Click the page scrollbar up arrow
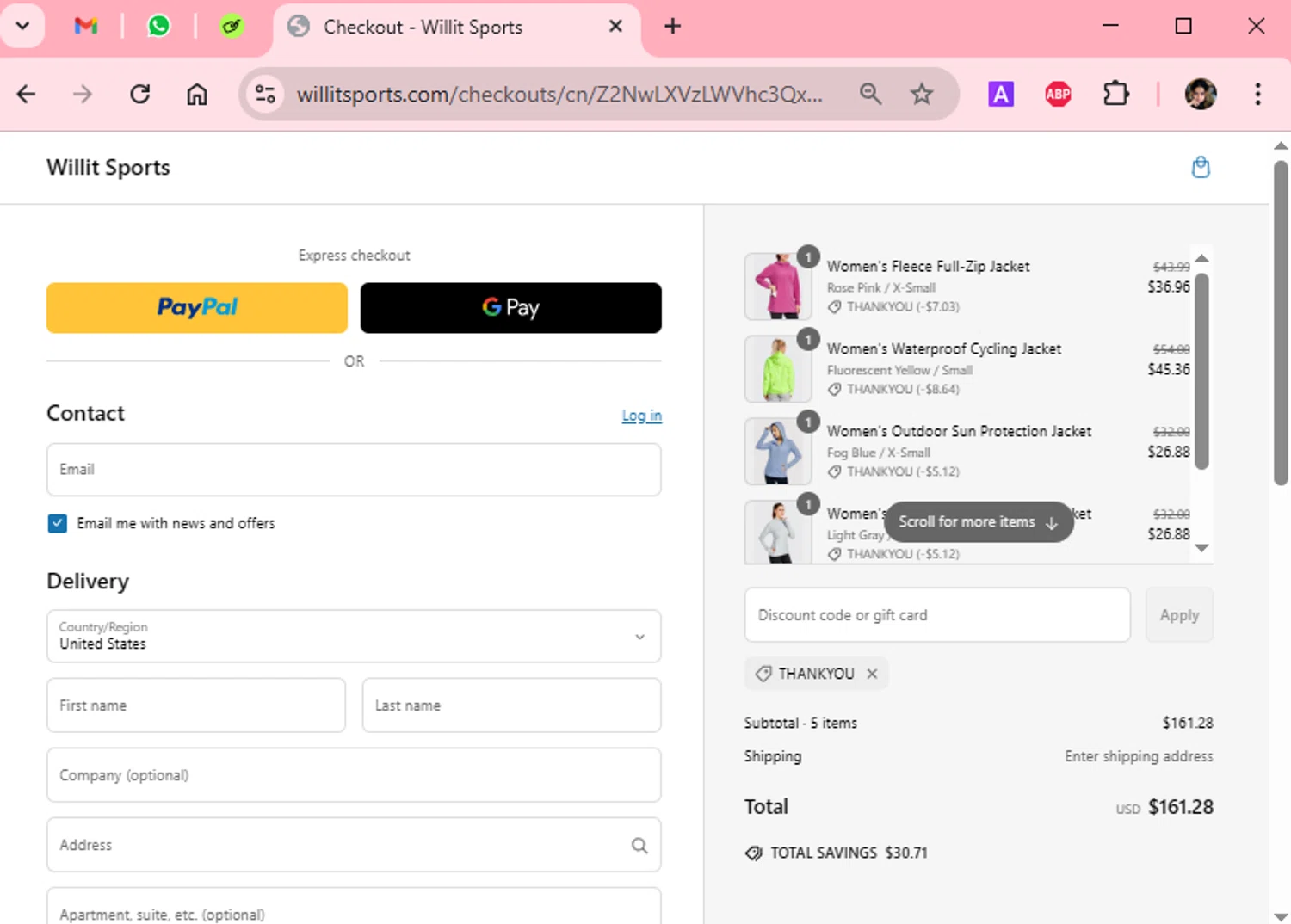This screenshot has height=924, width=1291. coord(1281,145)
